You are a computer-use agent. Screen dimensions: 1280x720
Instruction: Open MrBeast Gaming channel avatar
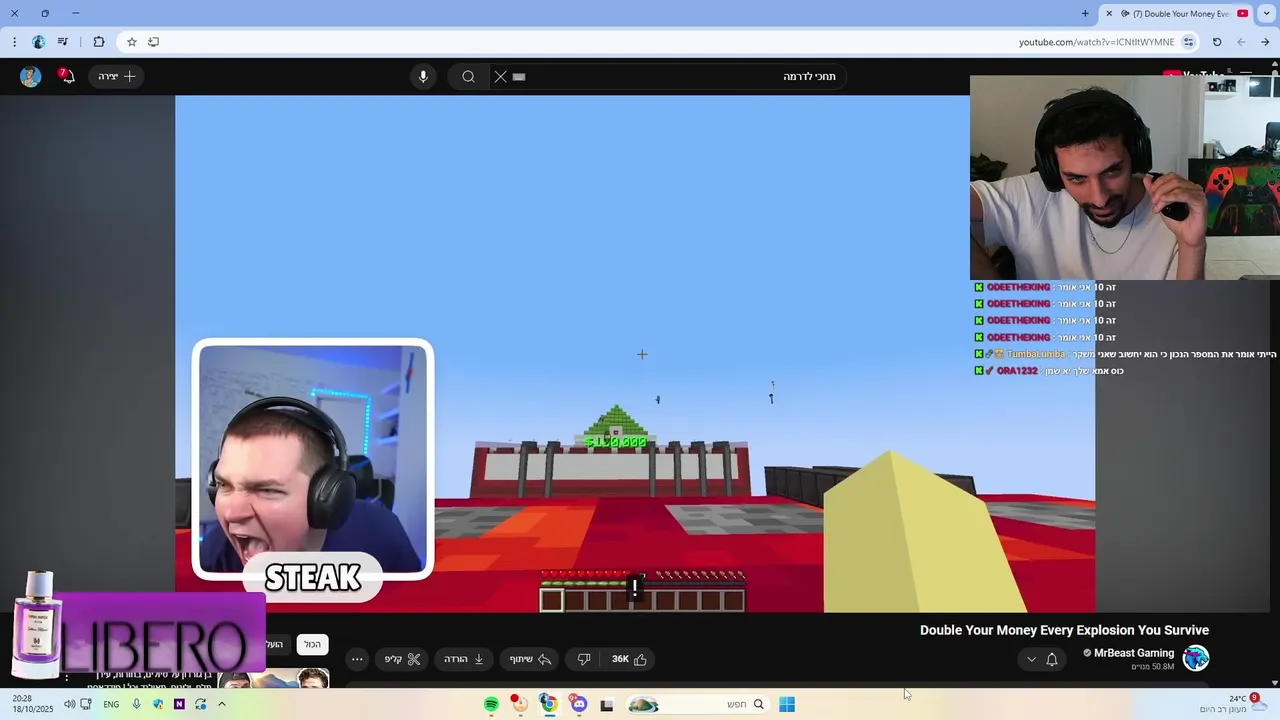pyautogui.click(x=1196, y=658)
